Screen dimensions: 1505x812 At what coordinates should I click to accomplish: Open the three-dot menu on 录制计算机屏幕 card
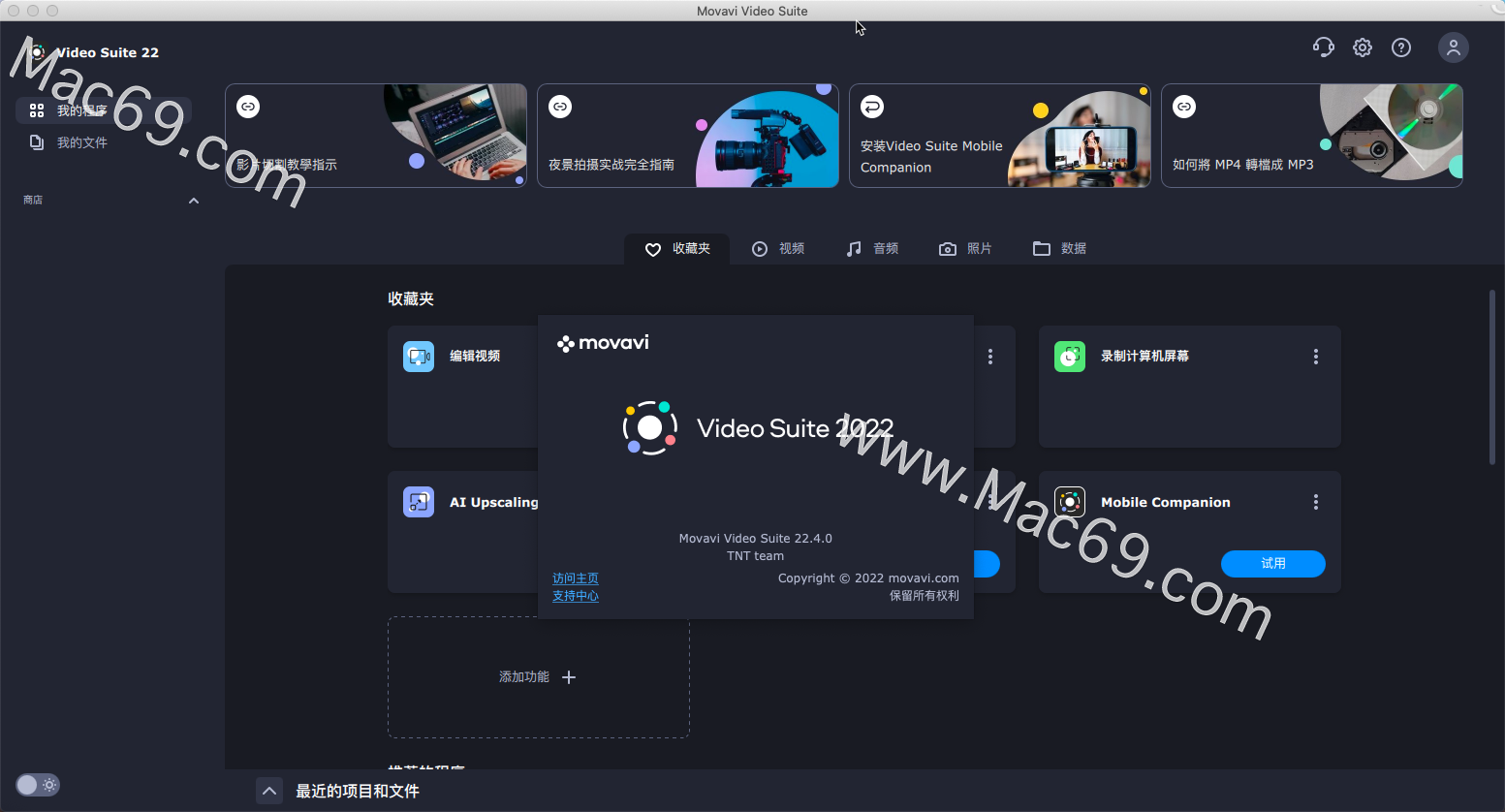1315,356
